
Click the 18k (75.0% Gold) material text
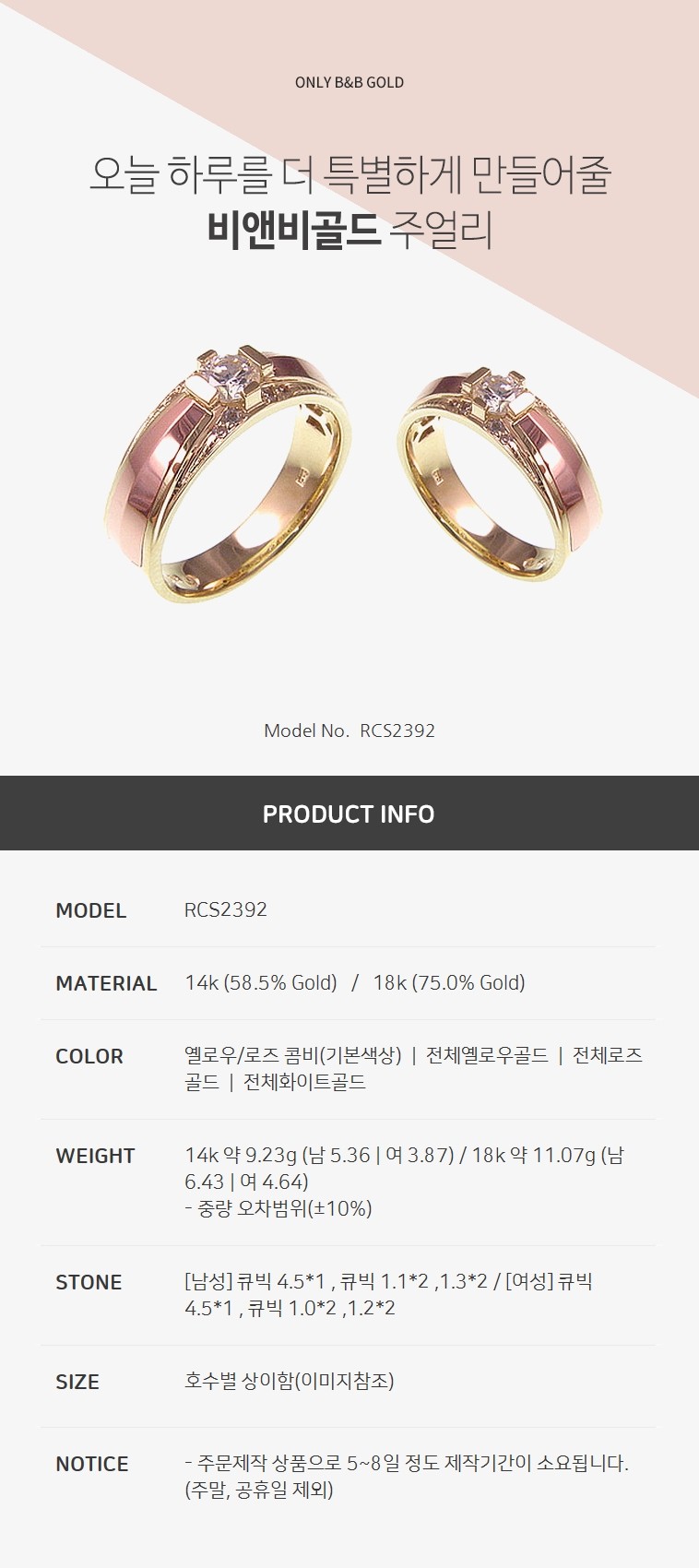449,983
